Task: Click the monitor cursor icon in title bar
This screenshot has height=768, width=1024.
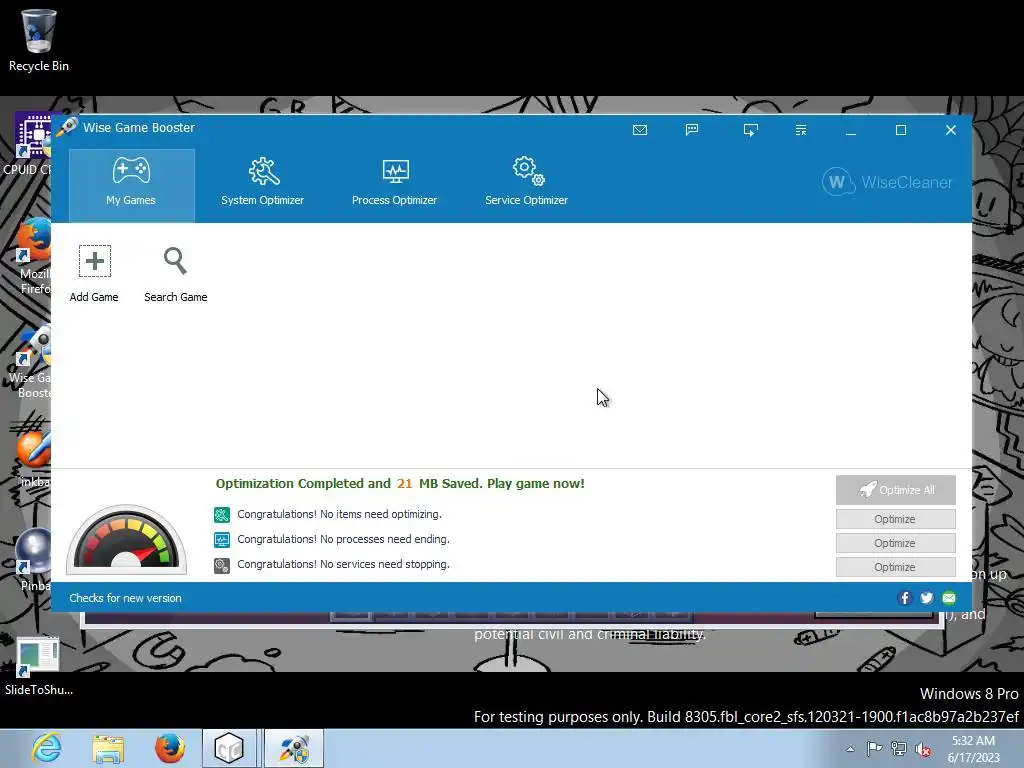Action: [750, 130]
